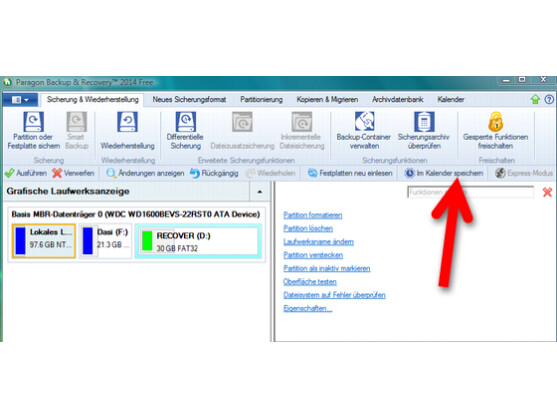The width and height of the screenshot is (557, 418).
Task: Click Partition löschen link
Action: (x=308, y=228)
